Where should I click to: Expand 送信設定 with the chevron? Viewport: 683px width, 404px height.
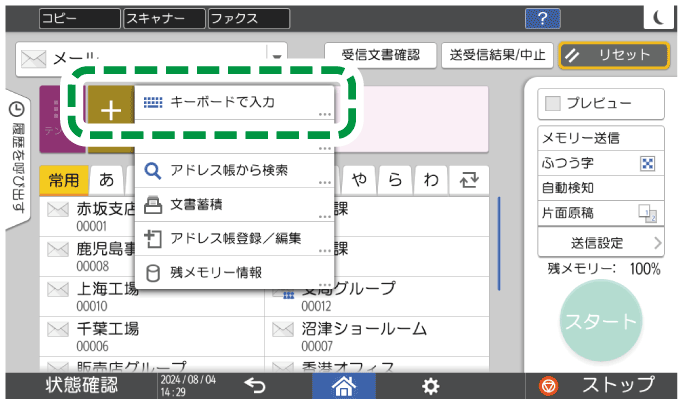tap(658, 243)
